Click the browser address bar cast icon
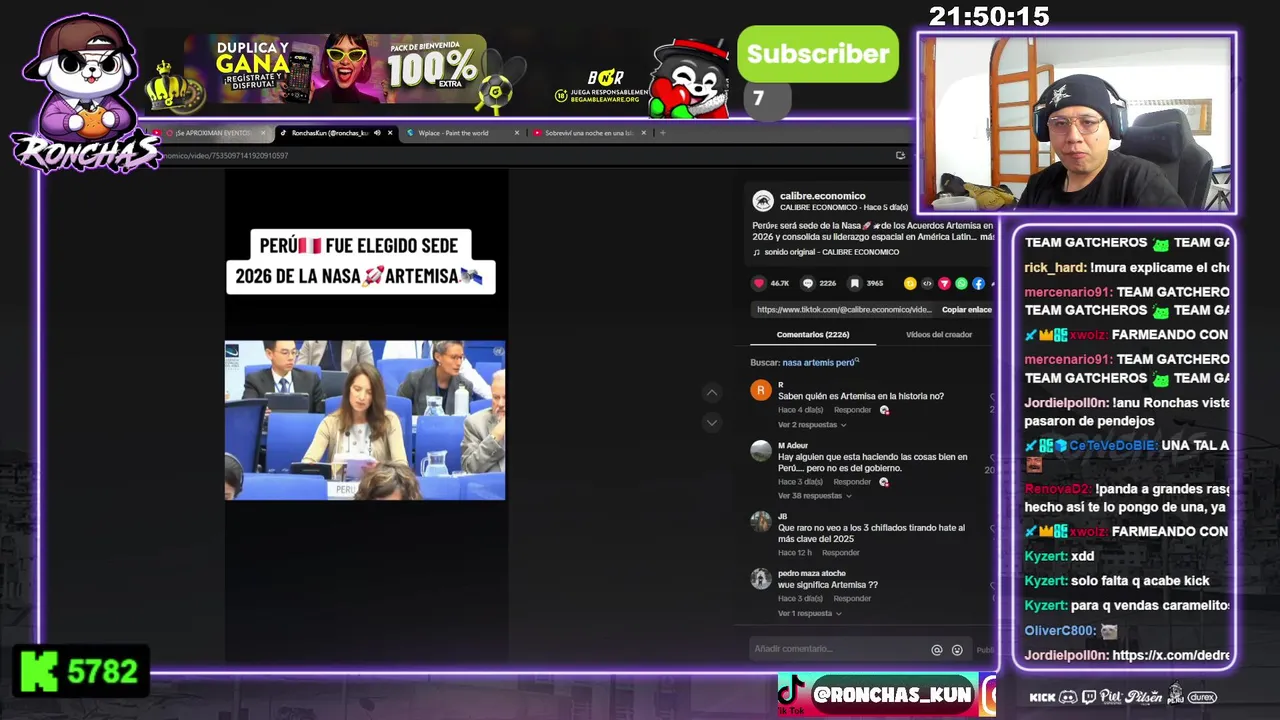Image resolution: width=1280 pixels, height=720 pixels. (900, 155)
